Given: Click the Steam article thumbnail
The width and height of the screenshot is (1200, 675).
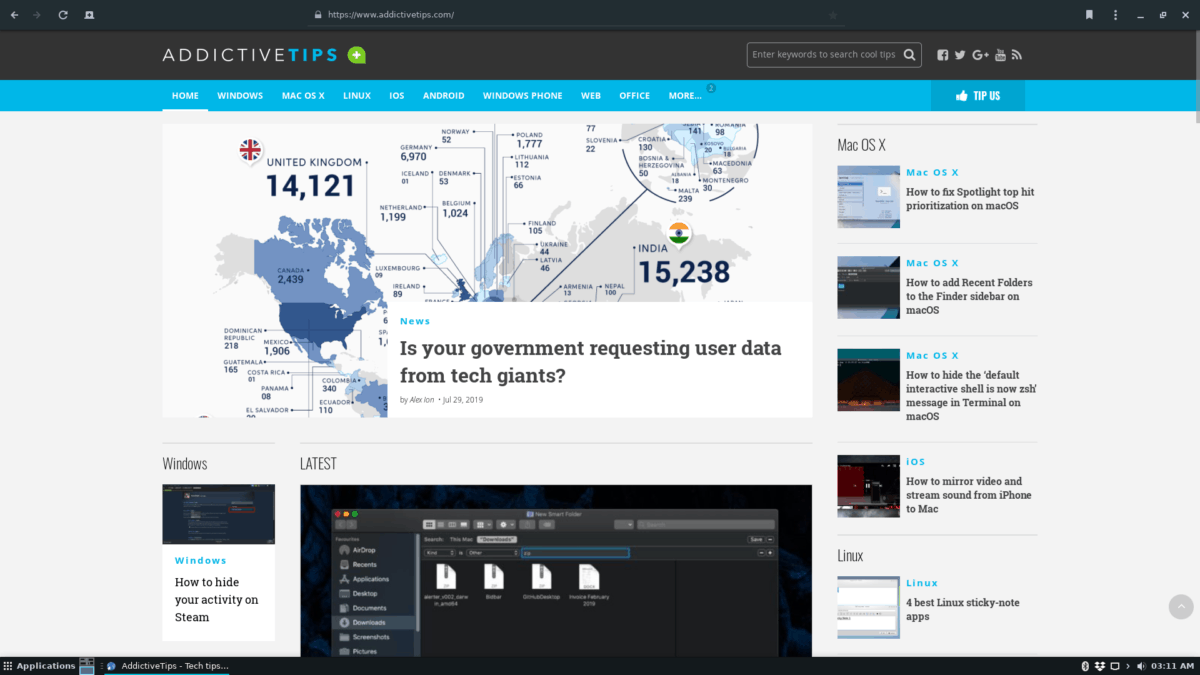Looking at the screenshot, I should coord(219,514).
